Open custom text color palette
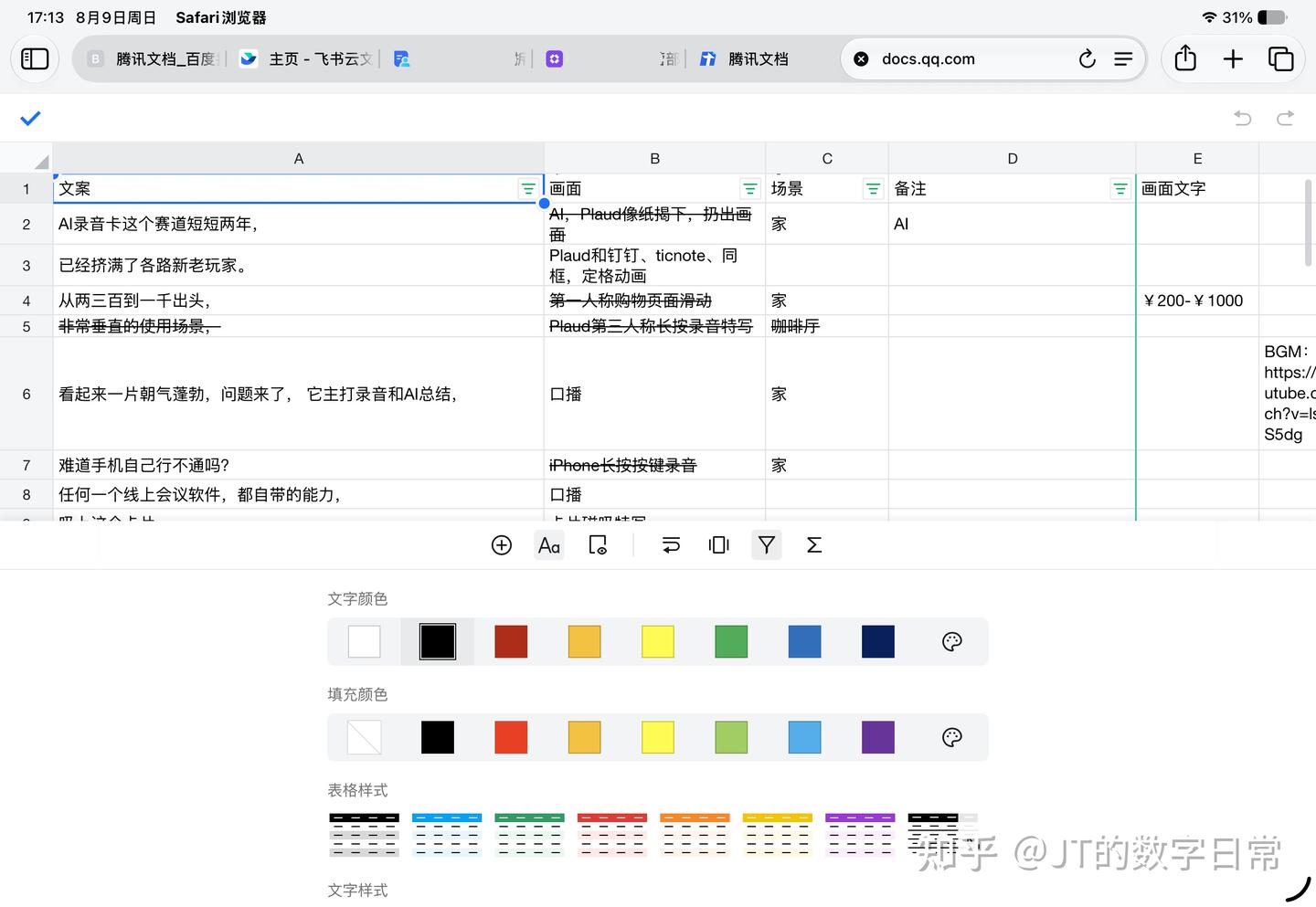This screenshot has width=1316, height=907. pos(951,641)
